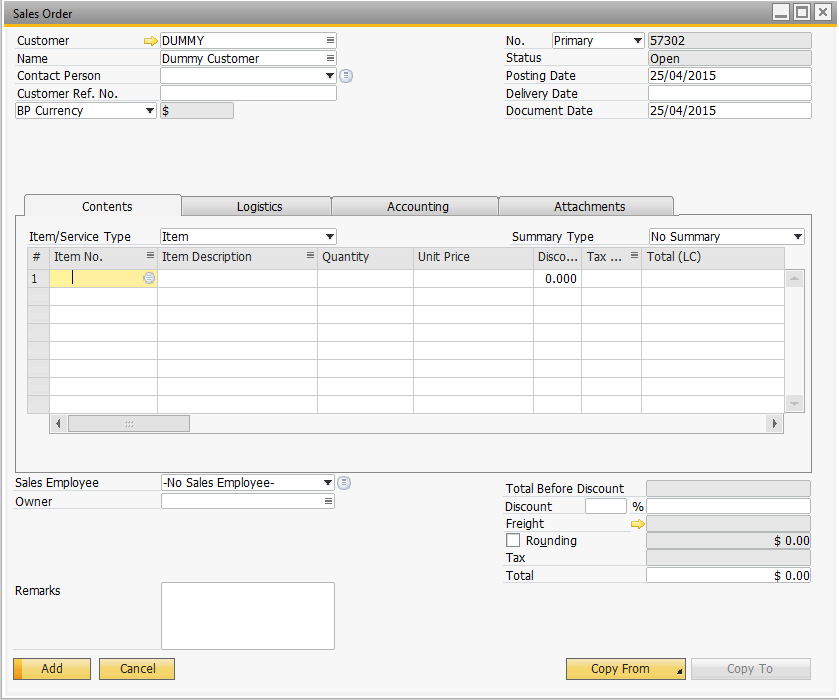
Task: Click the Add button
Action: (x=51, y=668)
